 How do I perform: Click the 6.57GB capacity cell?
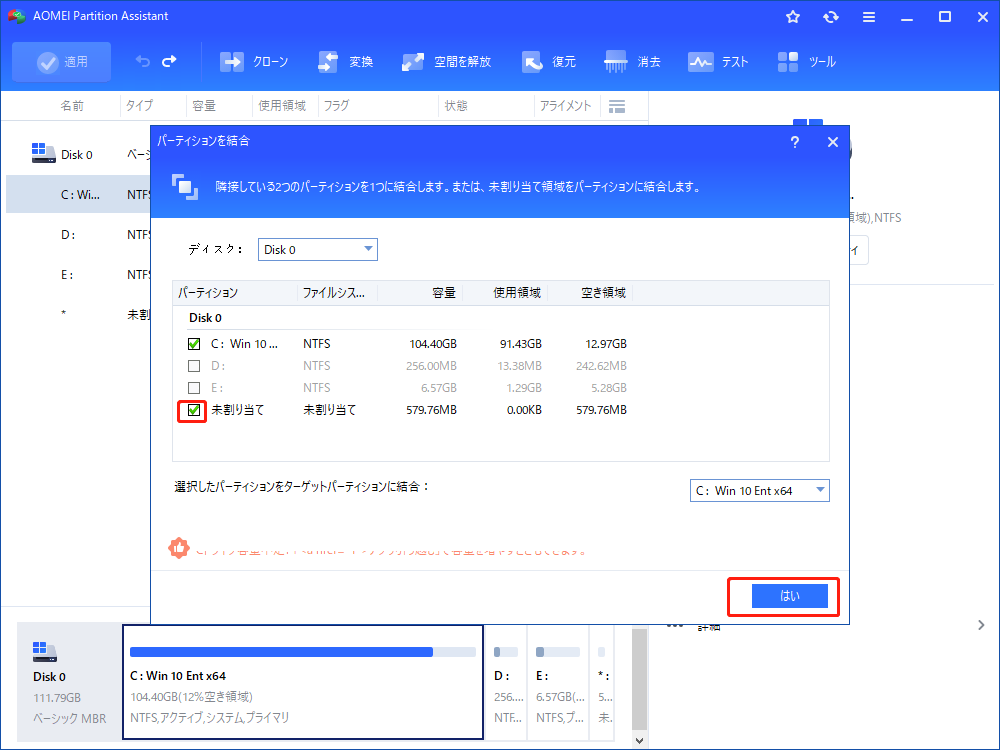pyautogui.click(x=439, y=388)
